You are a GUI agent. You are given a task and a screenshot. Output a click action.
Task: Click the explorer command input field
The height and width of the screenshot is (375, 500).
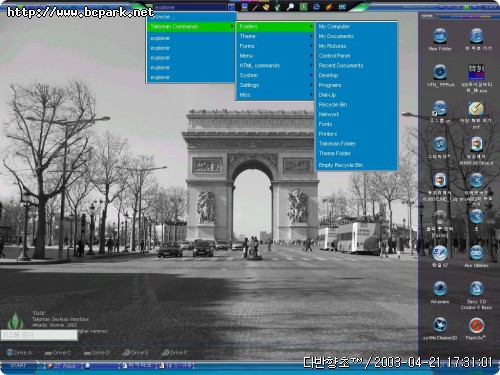pyautogui.click(x=190, y=7)
